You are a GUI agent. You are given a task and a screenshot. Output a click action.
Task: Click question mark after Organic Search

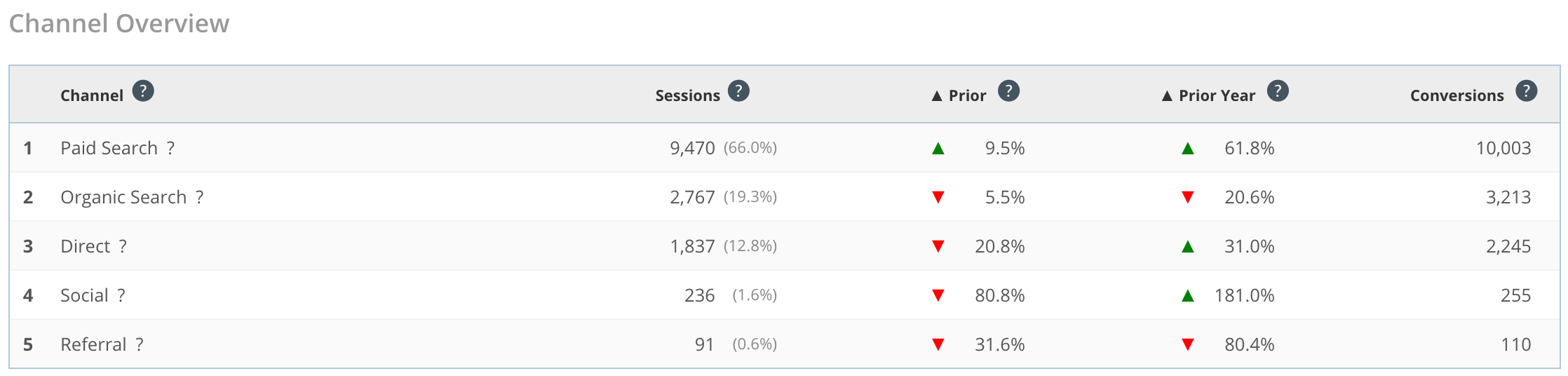pyautogui.click(x=200, y=197)
